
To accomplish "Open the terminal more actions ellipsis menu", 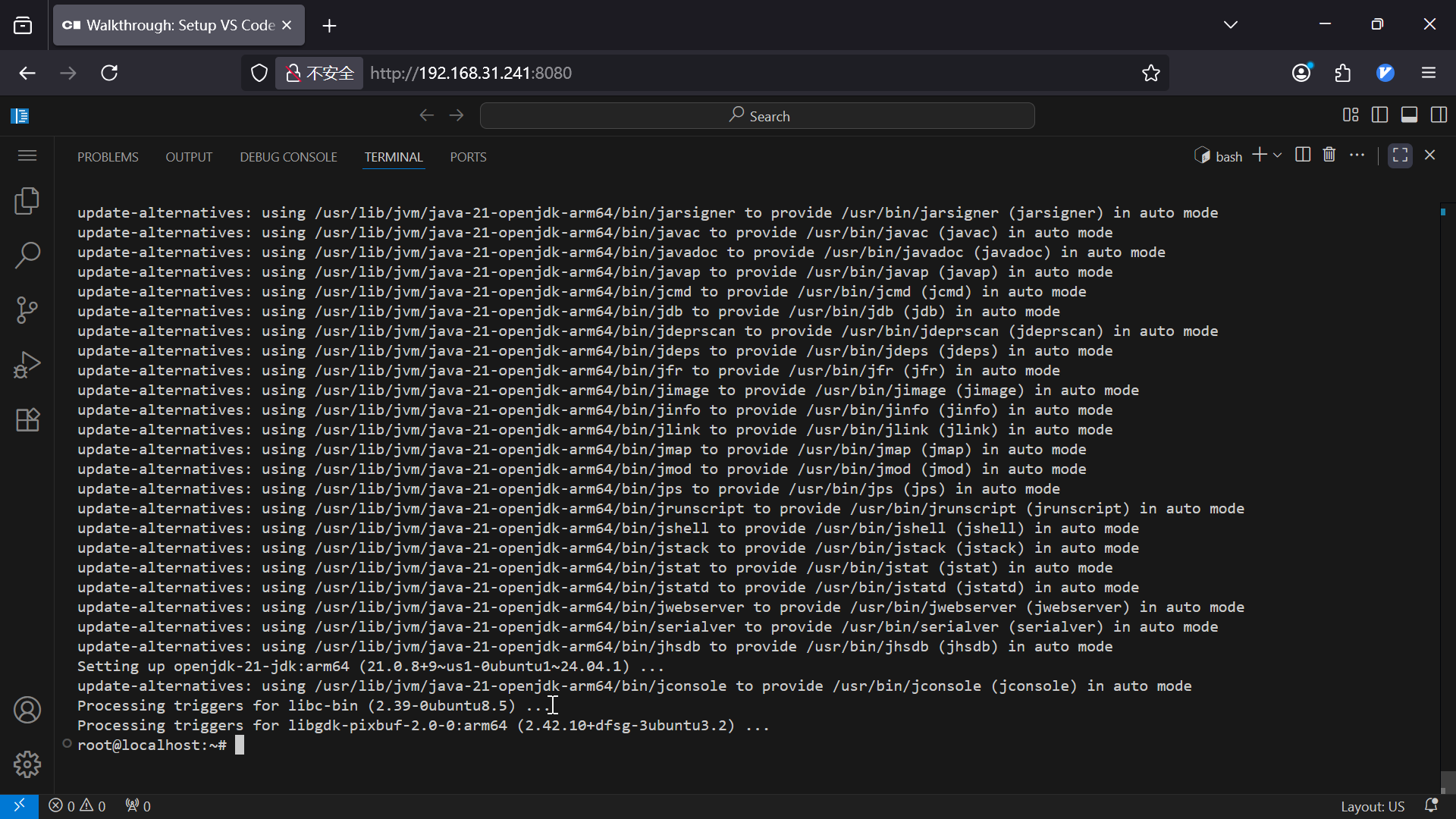I will coord(1357,155).
